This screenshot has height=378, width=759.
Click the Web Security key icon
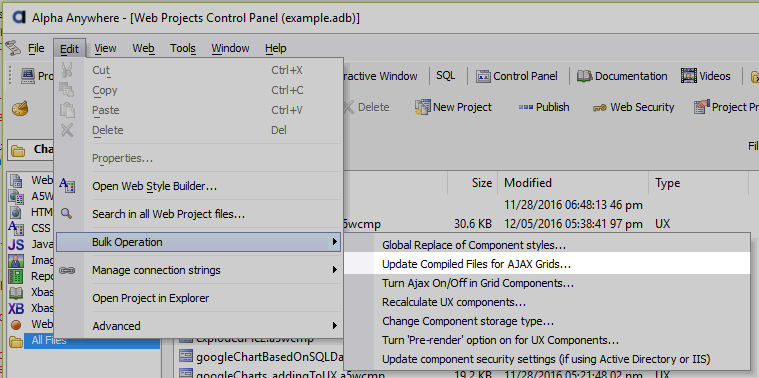[600, 108]
